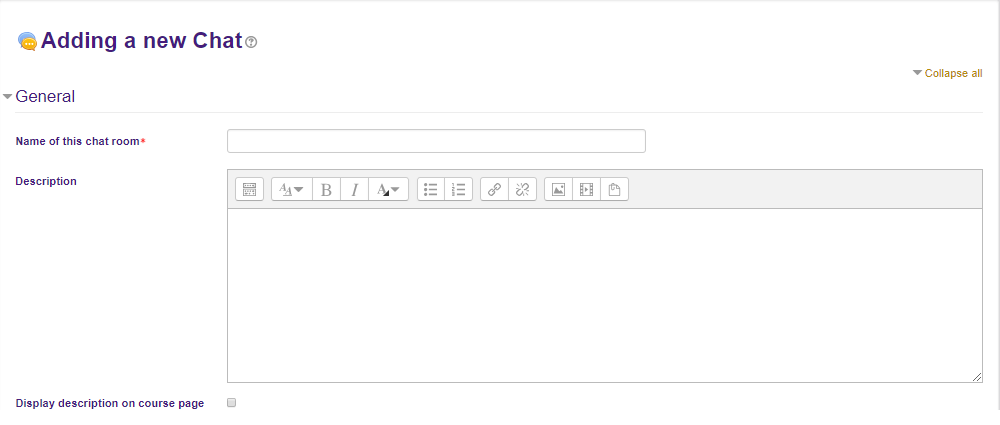Click the chat bubble icon beside the heading
Screen dimensions: 1000x425
pyautogui.click(x=27, y=42)
